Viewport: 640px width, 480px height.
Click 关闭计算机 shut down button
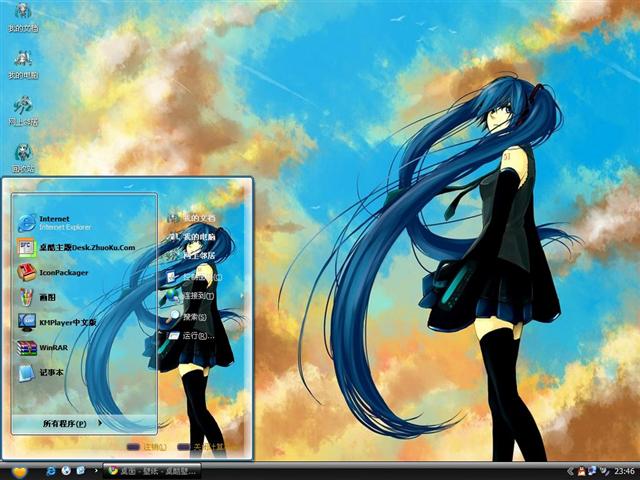(x=202, y=447)
